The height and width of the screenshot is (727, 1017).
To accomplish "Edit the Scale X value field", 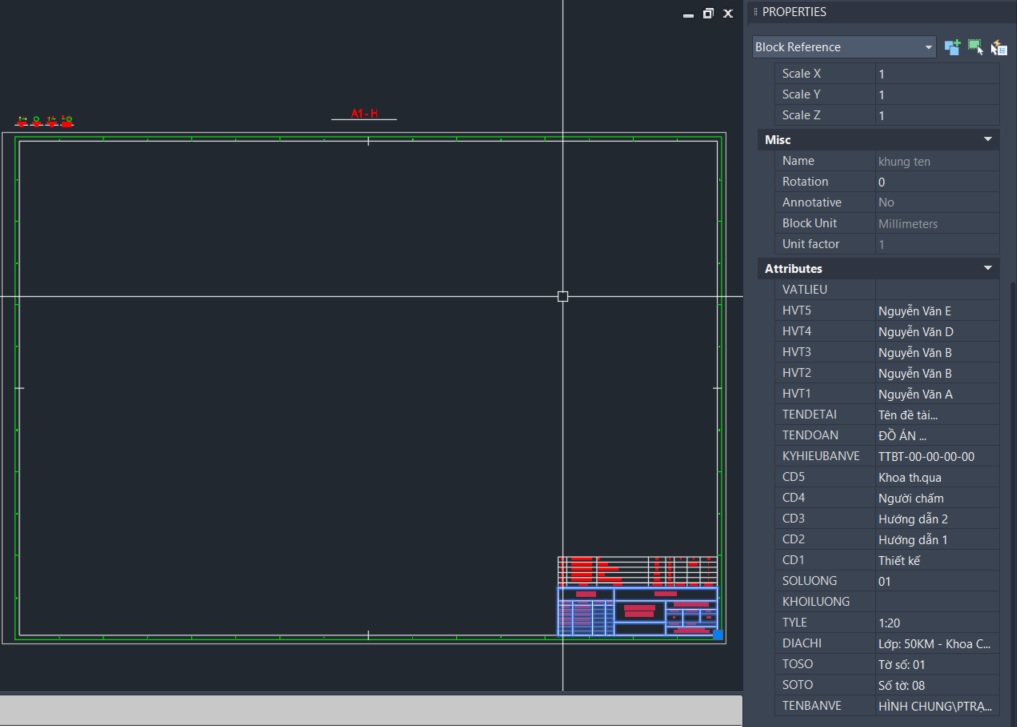I will coord(936,74).
